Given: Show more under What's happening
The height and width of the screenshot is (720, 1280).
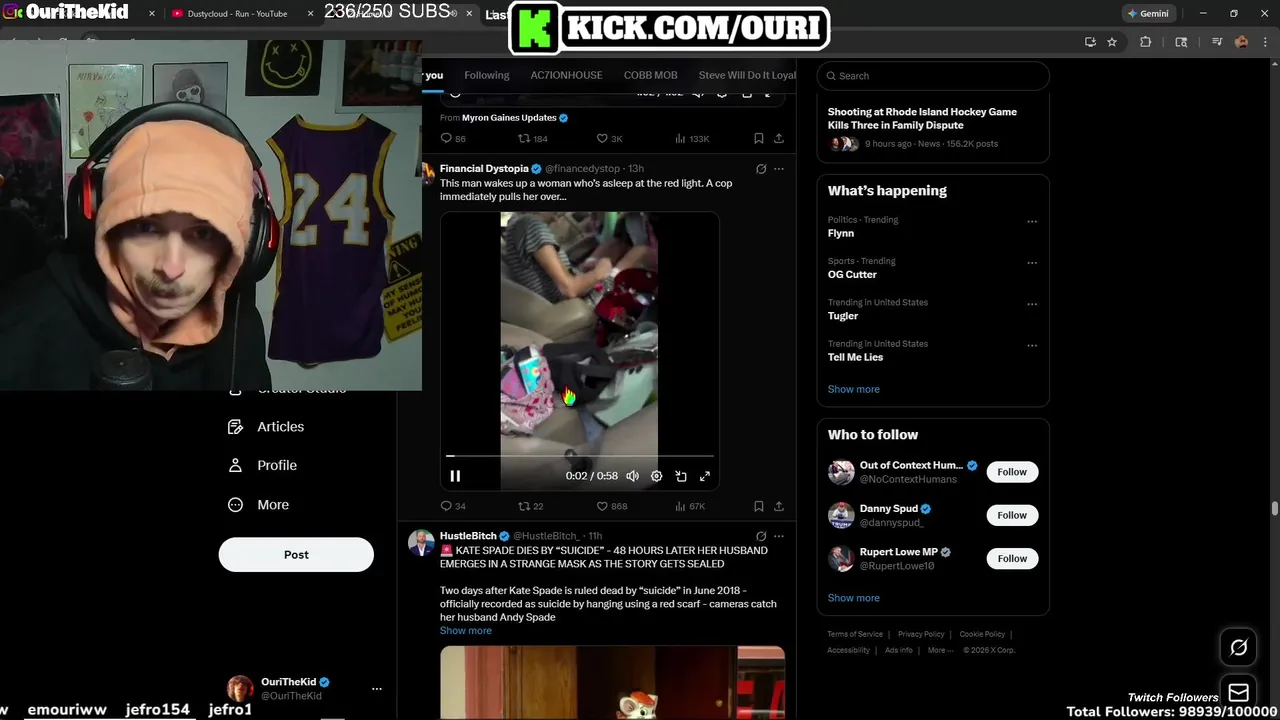Looking at the screenshot, I should click(854, 389).
